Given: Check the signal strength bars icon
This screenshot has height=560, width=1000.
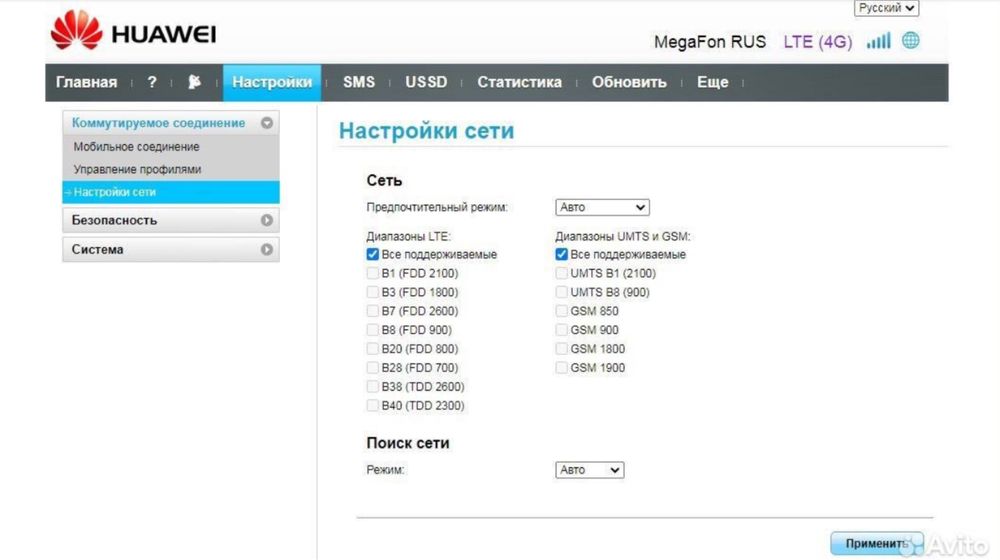Looking at the screenshot, I should [878, 41].
